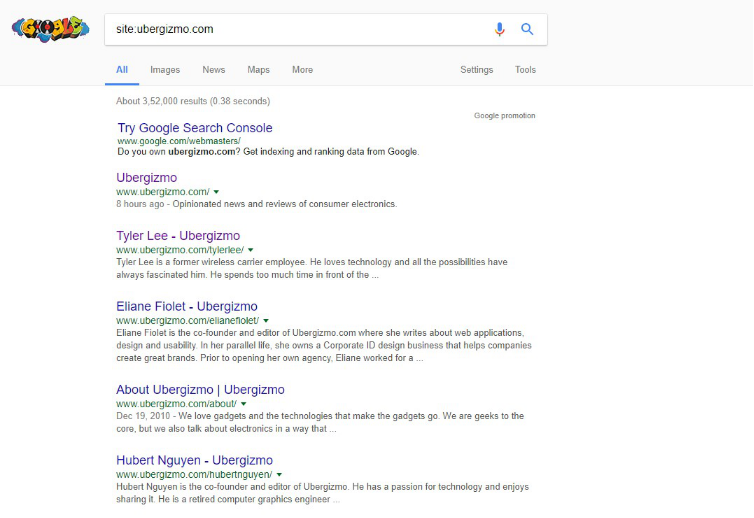Open the Ubergizmo homepage result
This screenshot has width=754, height=518.
tap(147, 177)
